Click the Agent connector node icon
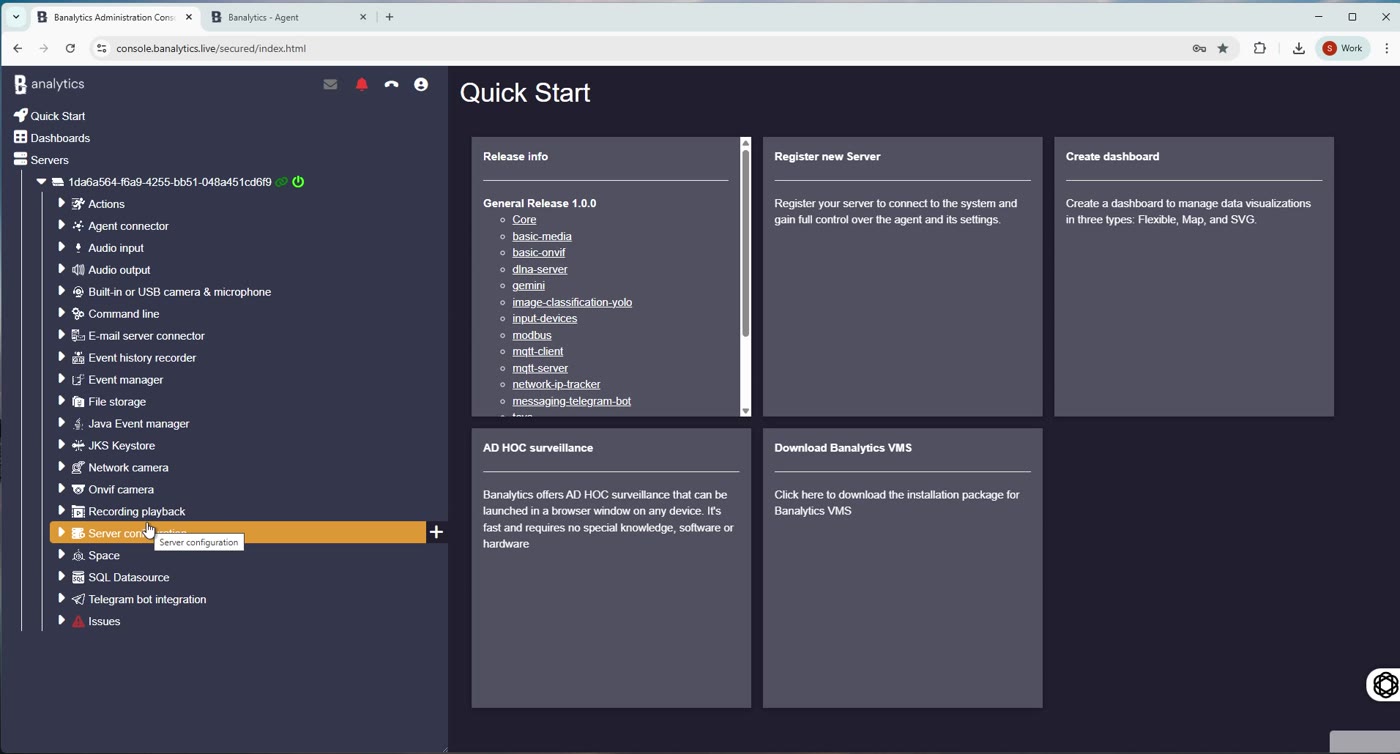 coord(78,226)
